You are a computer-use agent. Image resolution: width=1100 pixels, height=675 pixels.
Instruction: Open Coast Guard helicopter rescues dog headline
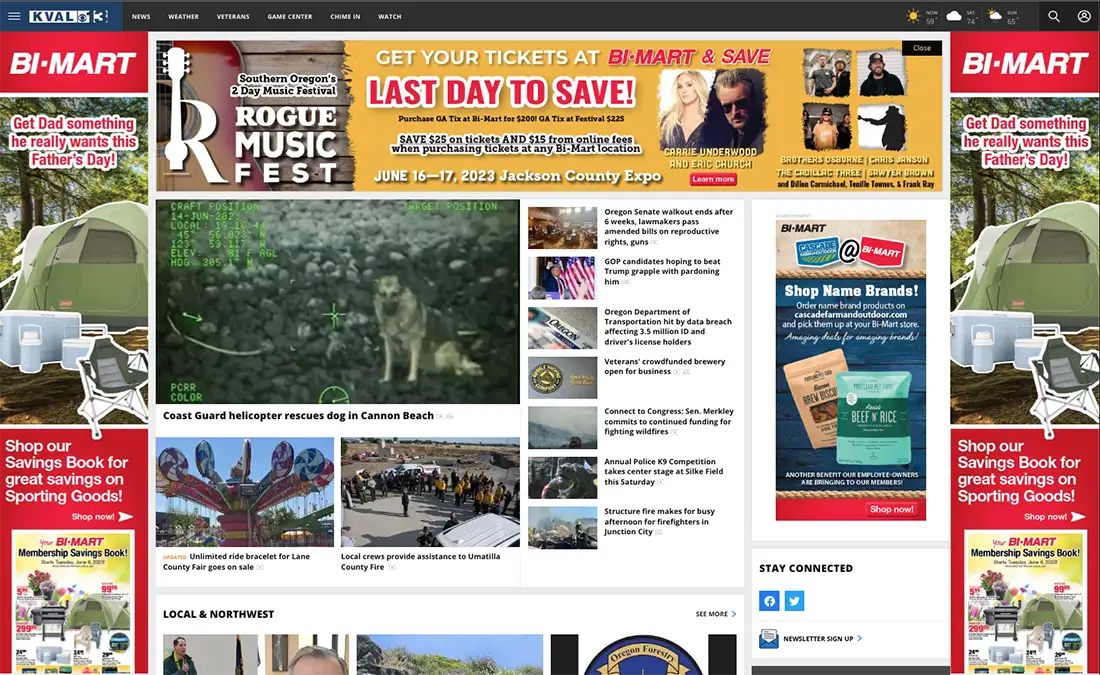(298, 415)
